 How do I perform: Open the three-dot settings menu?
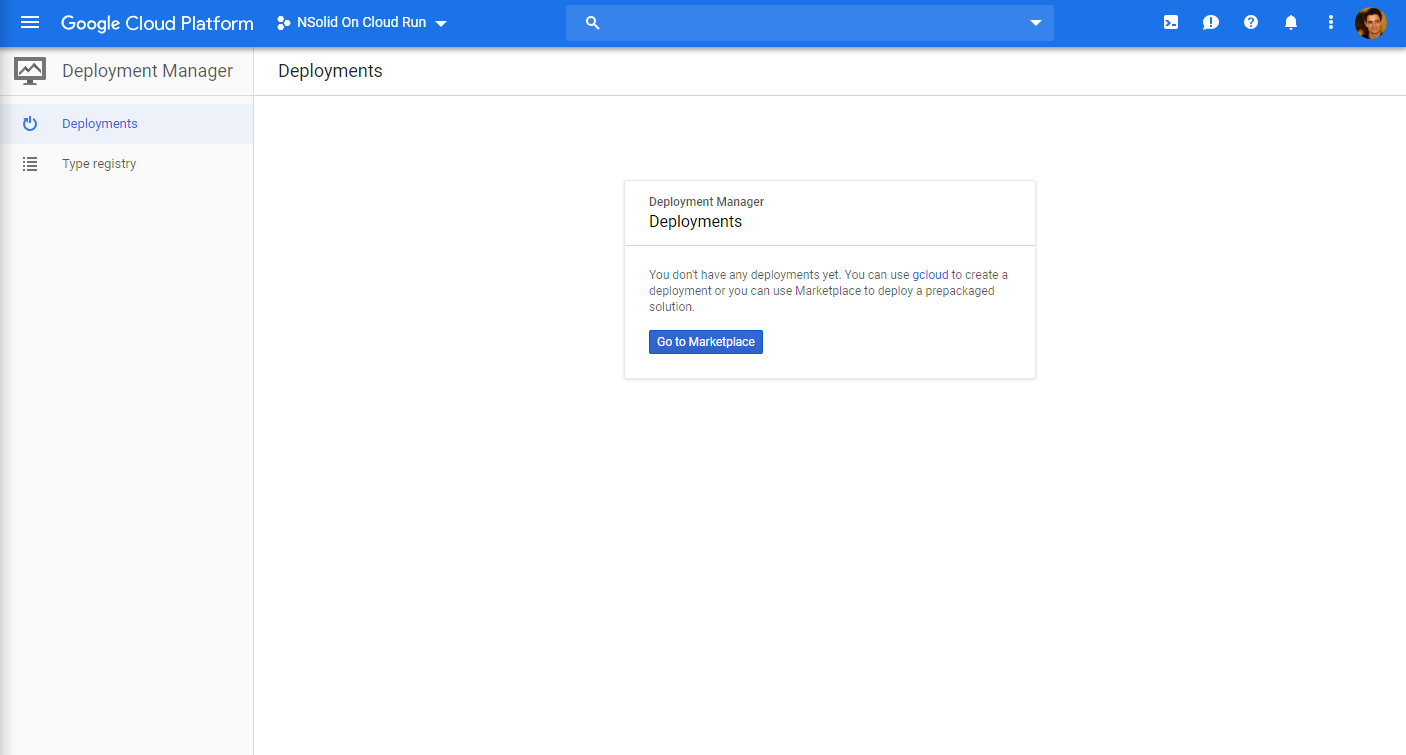pos(1331,22)
